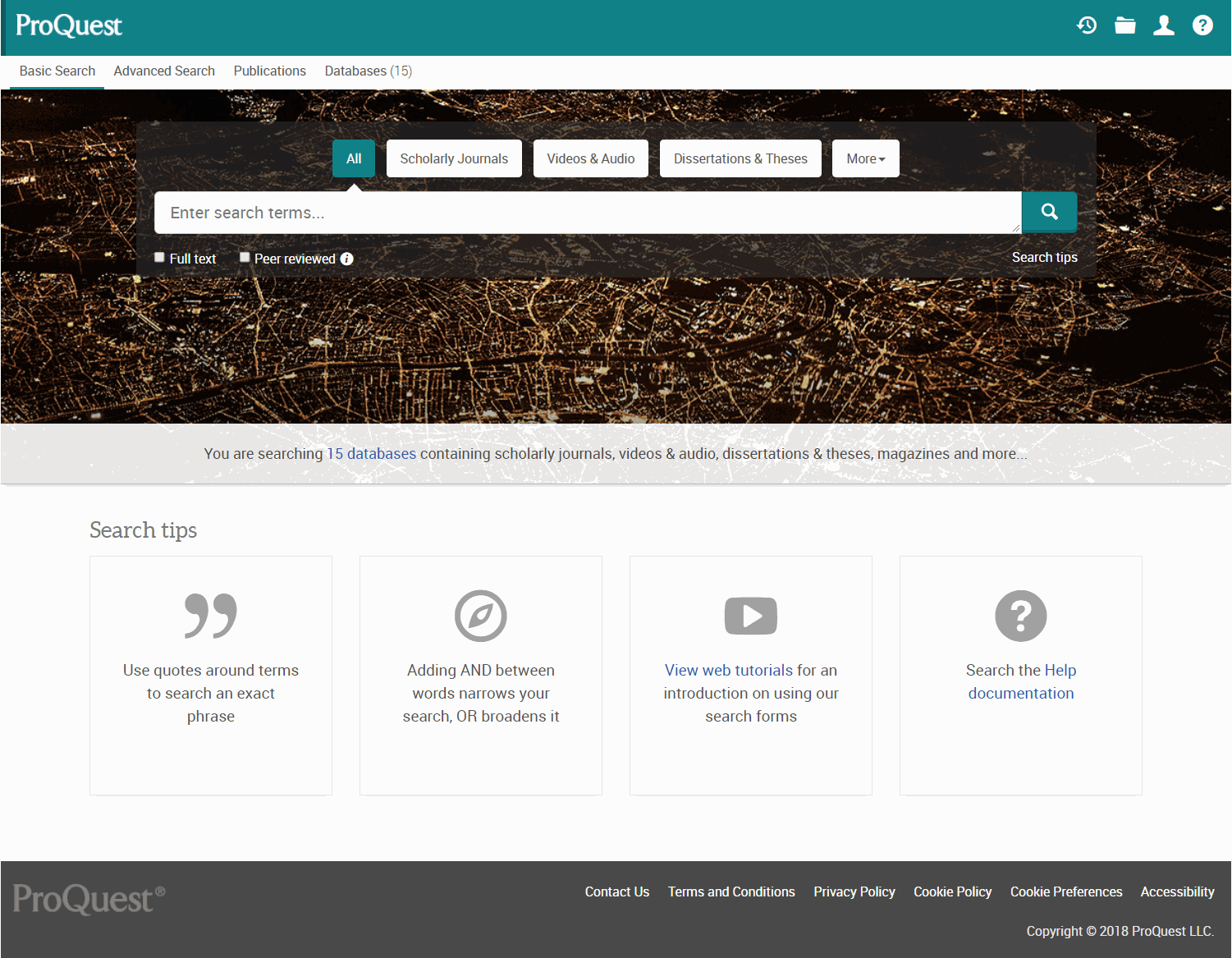
Task: Click the info icon next to Peer reviewed
Action: pos(347,259)
